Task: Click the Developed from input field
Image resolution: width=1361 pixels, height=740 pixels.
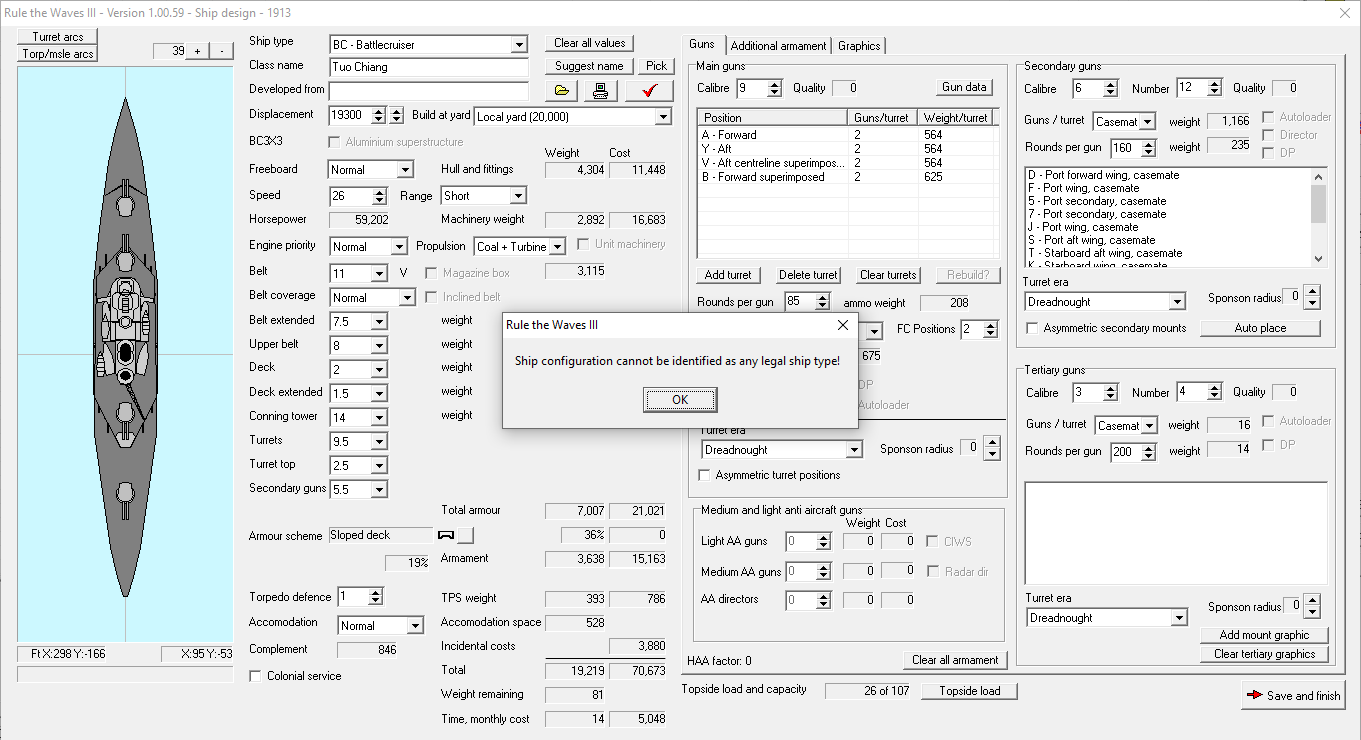Action: click(428, 90)
